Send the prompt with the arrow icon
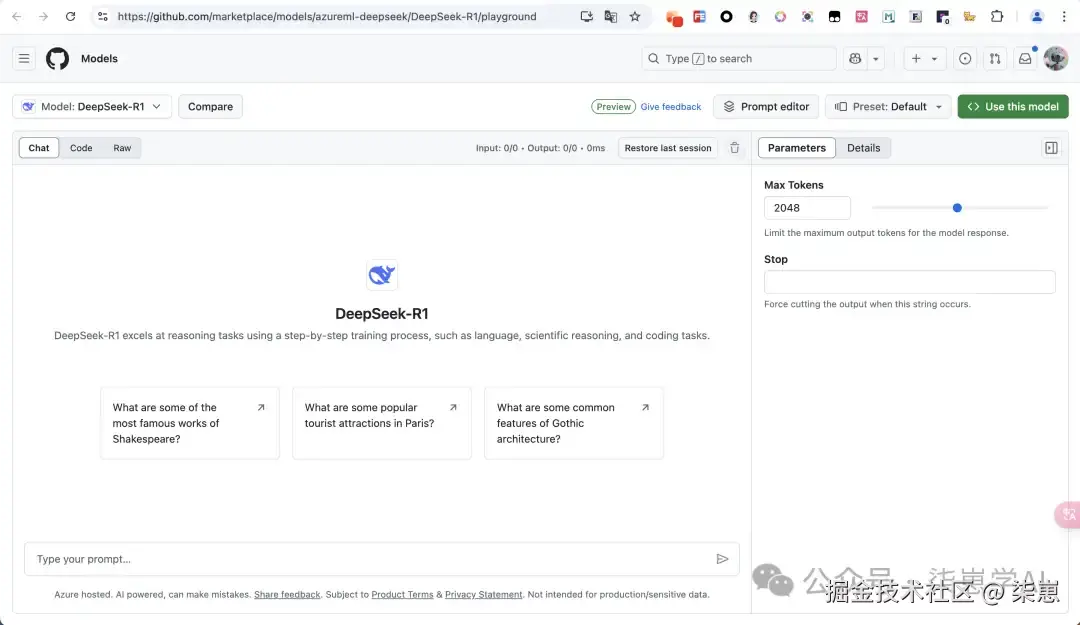Screen dimensions: 1080x625 722,559
